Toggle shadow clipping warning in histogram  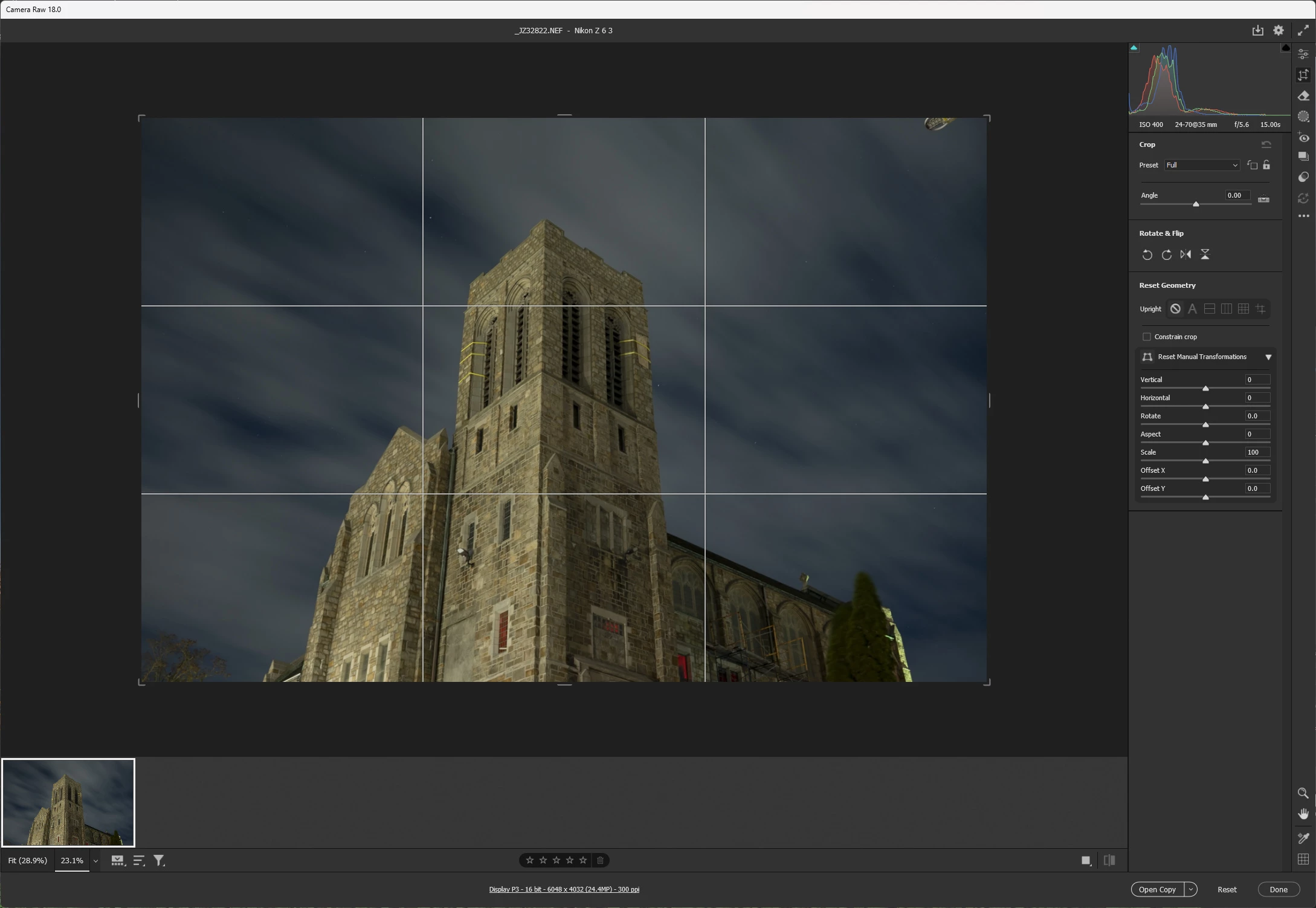1134,48
